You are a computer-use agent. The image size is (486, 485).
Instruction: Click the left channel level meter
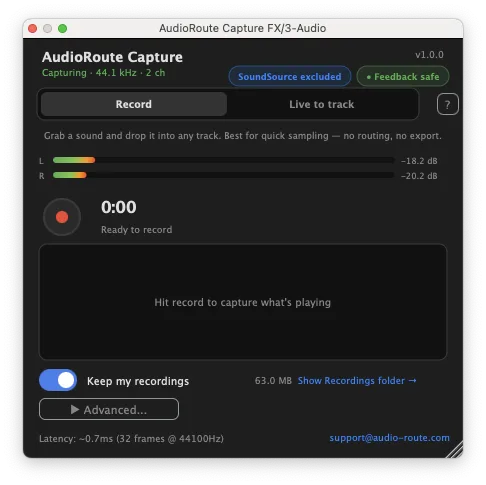(223, 160)
